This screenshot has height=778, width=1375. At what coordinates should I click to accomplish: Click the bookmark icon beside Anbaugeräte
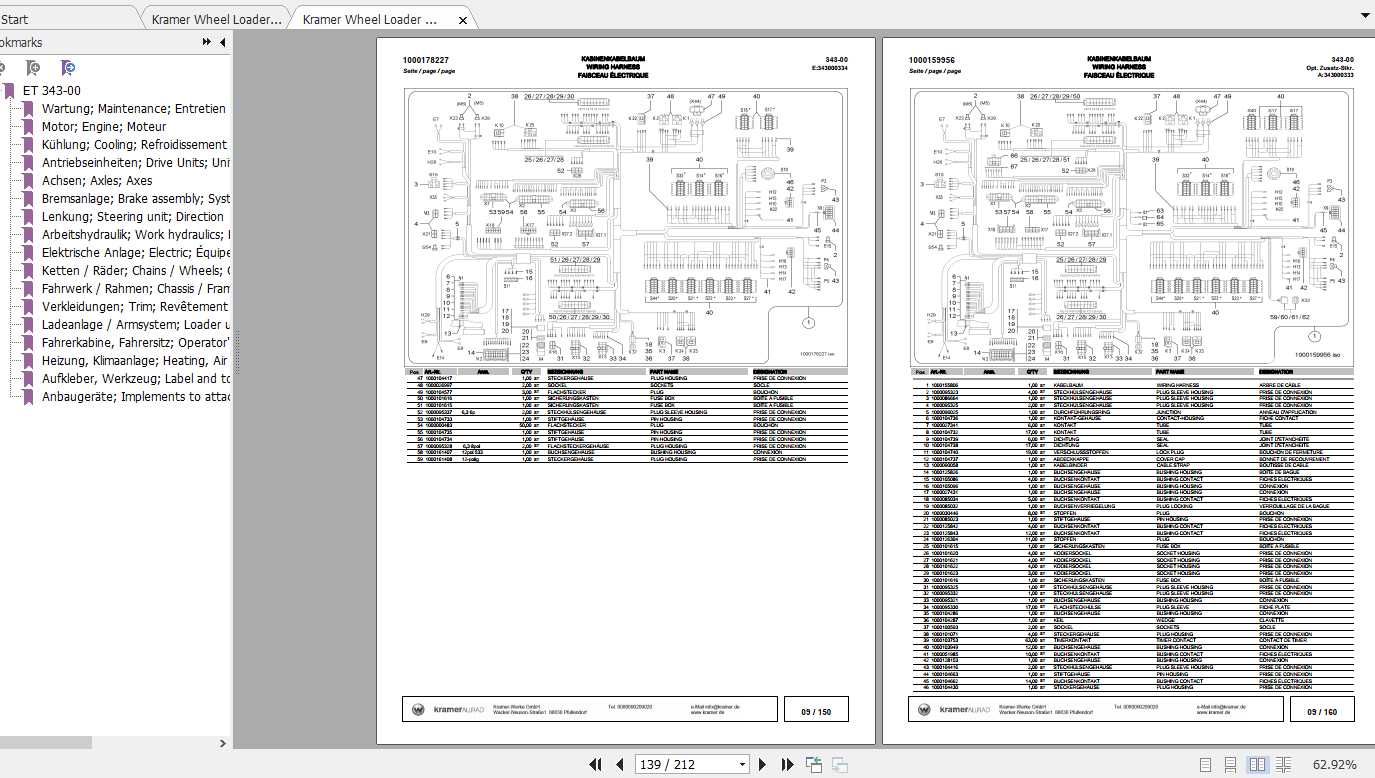click(x=29, y=397)
